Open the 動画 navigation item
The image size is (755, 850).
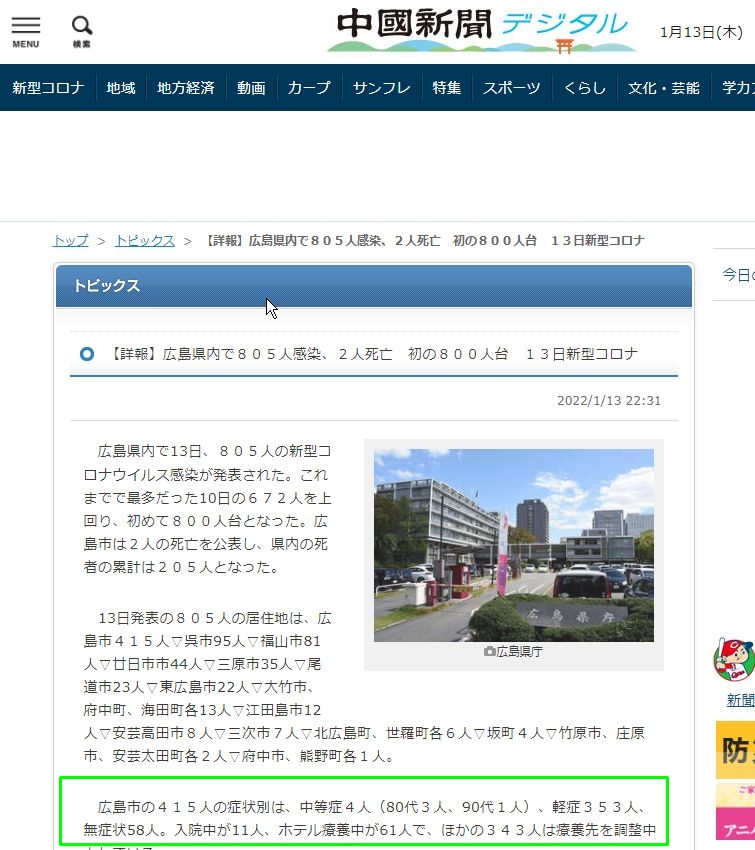[251, 88]
